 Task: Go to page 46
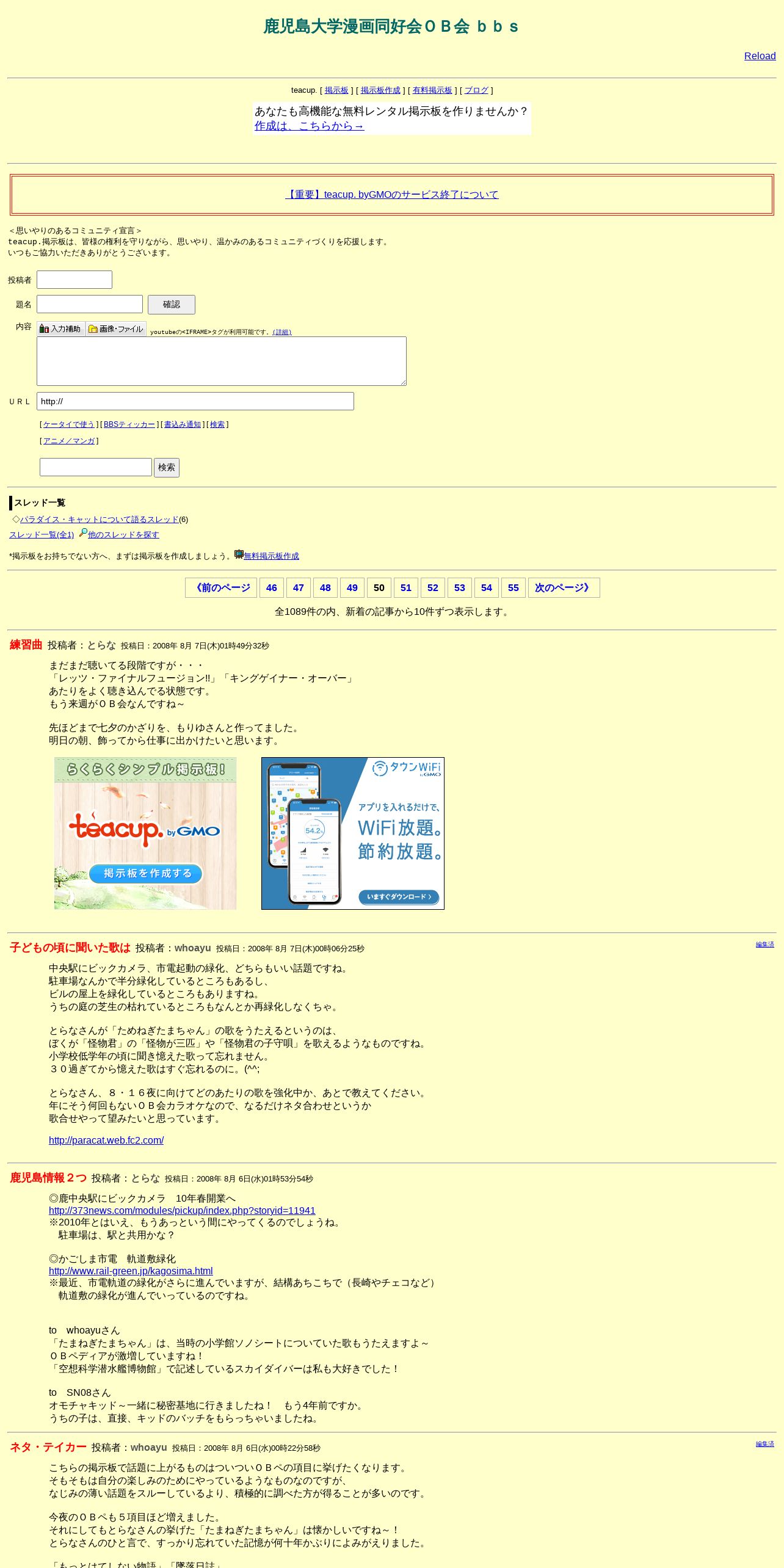click(272, 588)
